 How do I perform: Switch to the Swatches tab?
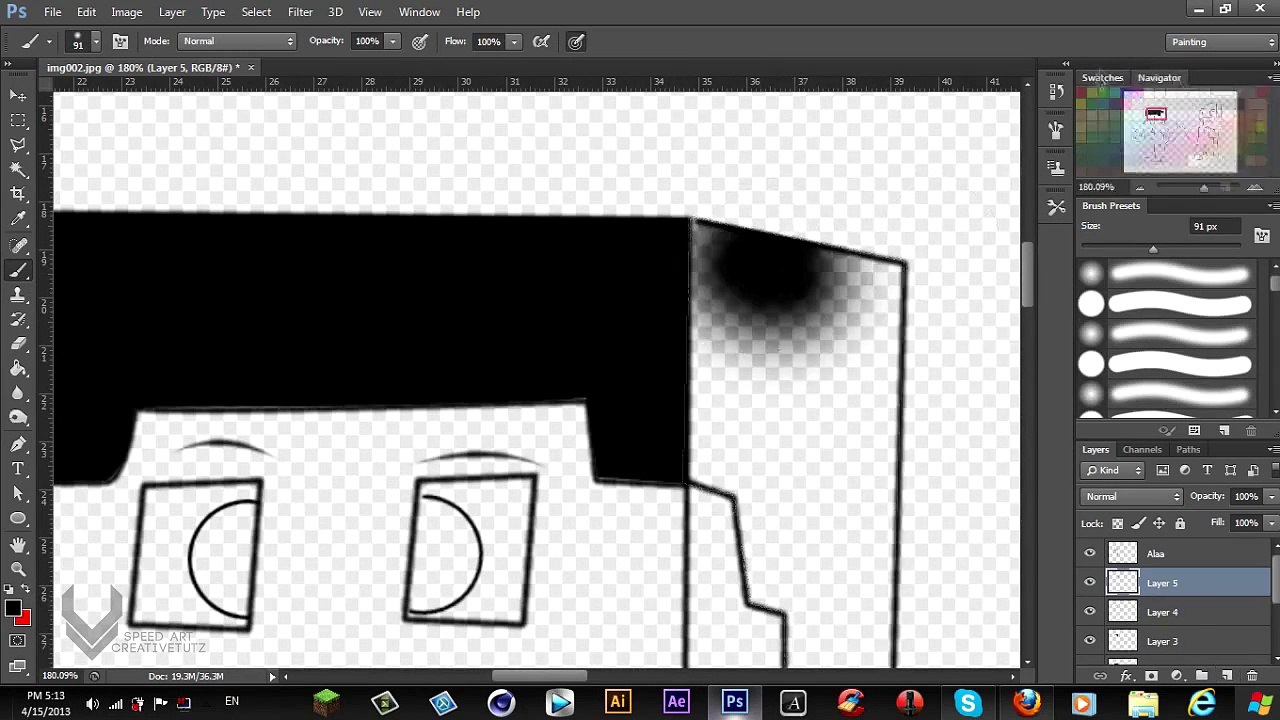coord(1102,78)
